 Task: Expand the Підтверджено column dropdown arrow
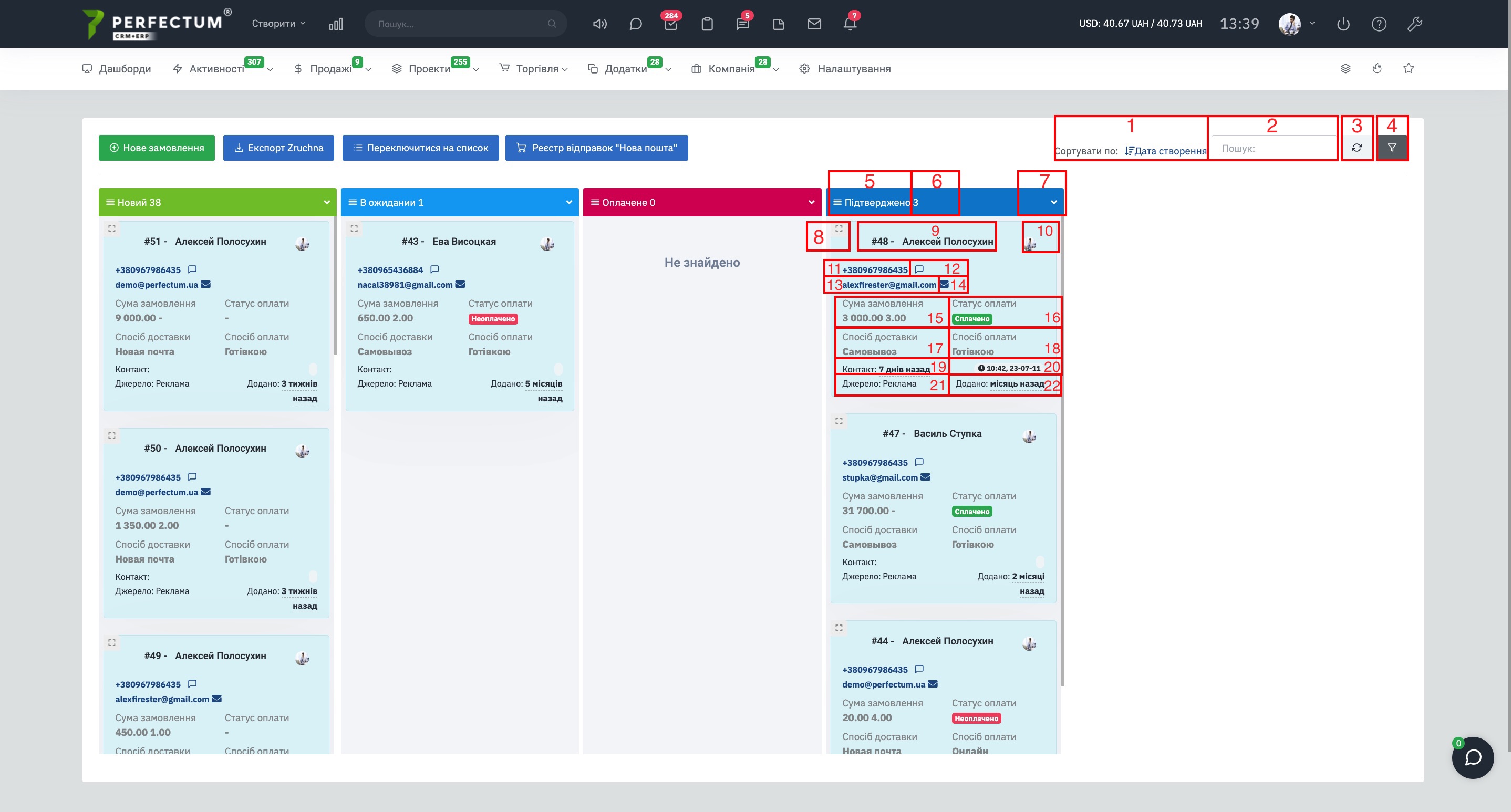1054,202
